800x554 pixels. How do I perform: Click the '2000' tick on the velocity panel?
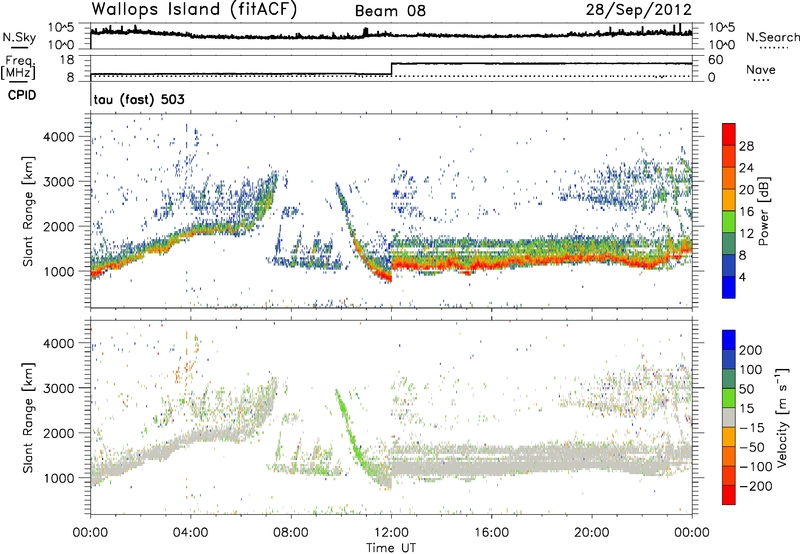(58, 433)
